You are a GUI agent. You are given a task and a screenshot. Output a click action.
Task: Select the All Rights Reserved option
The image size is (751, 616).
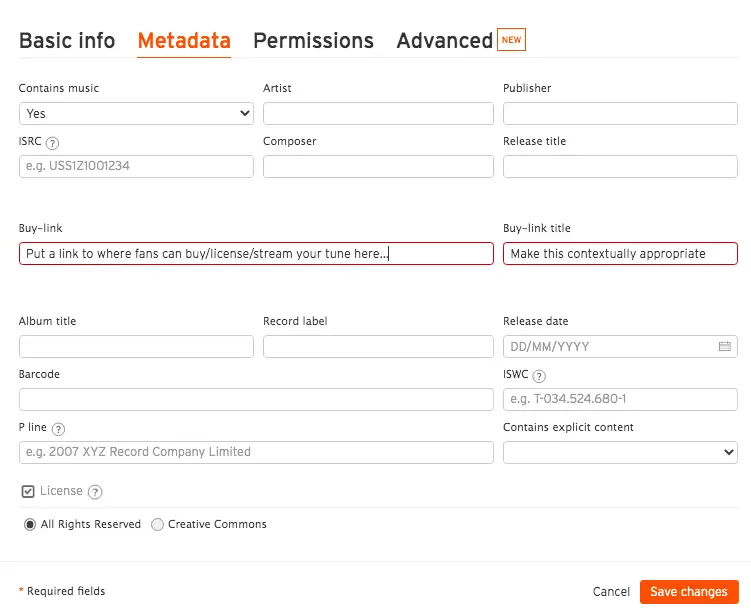(x=30, y=525)
